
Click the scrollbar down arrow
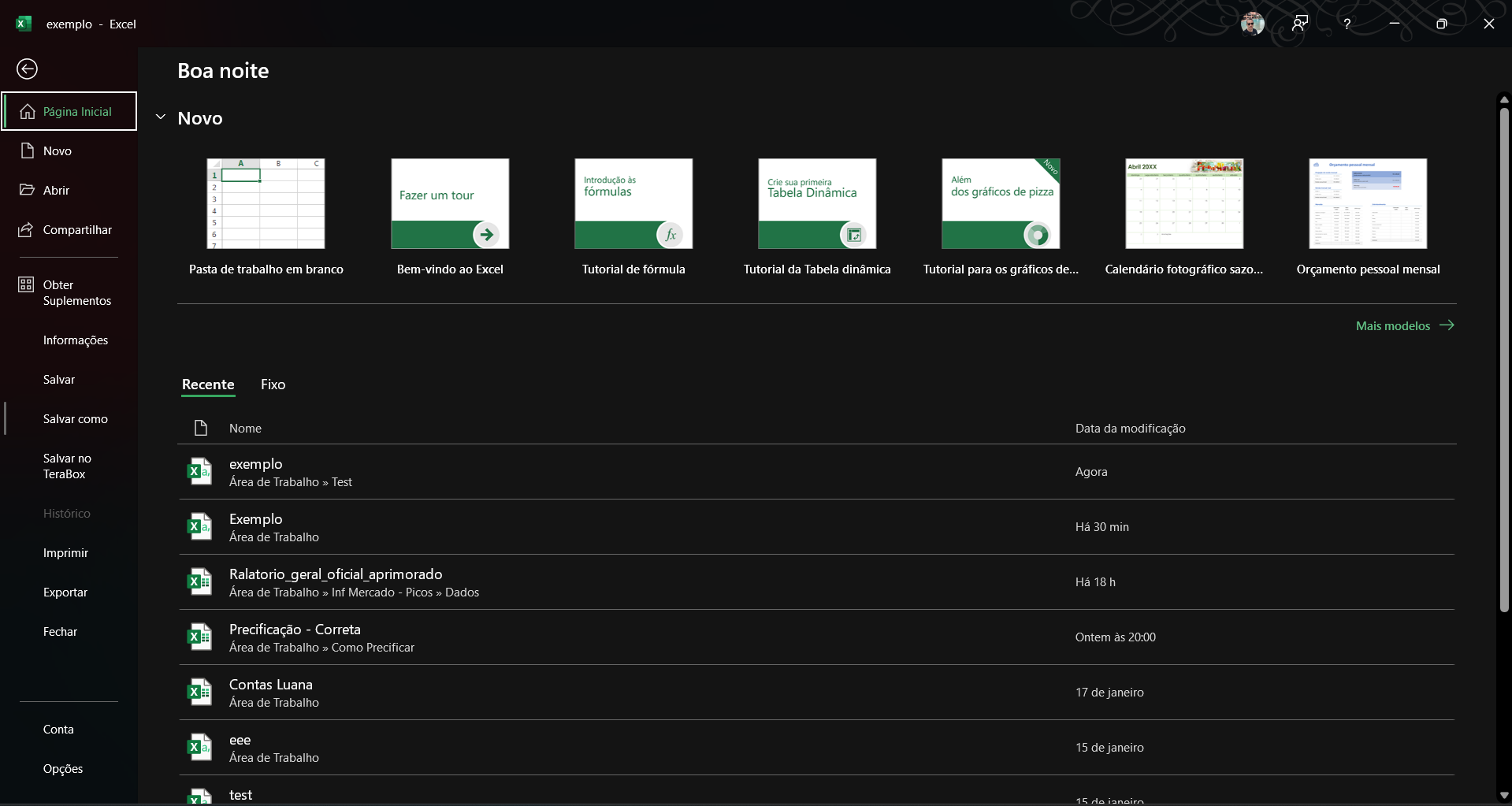pyautogui.click(x=1504, y=796)
